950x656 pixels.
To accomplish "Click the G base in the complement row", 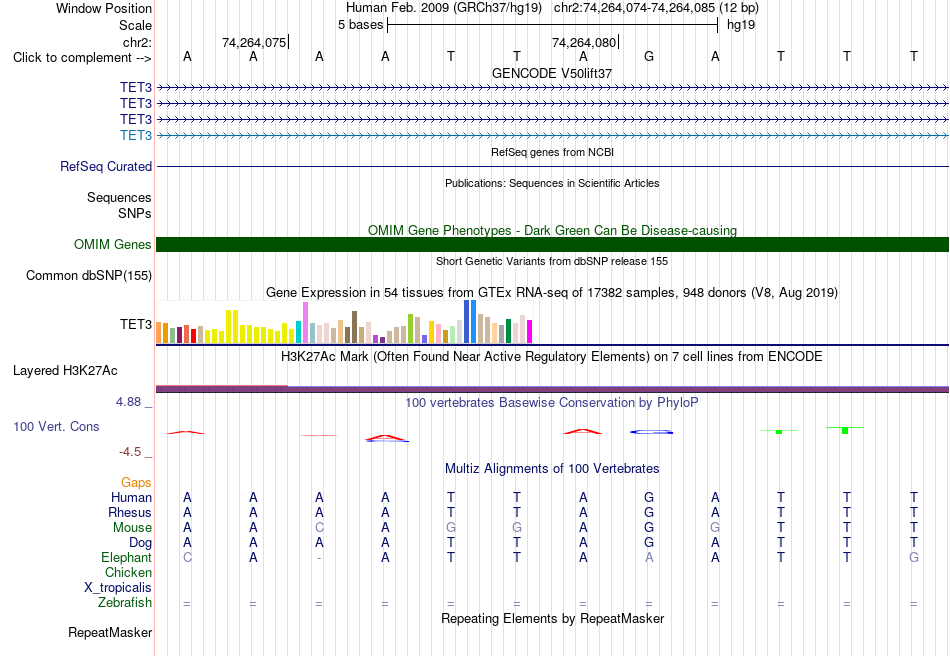I will [649, 56].
